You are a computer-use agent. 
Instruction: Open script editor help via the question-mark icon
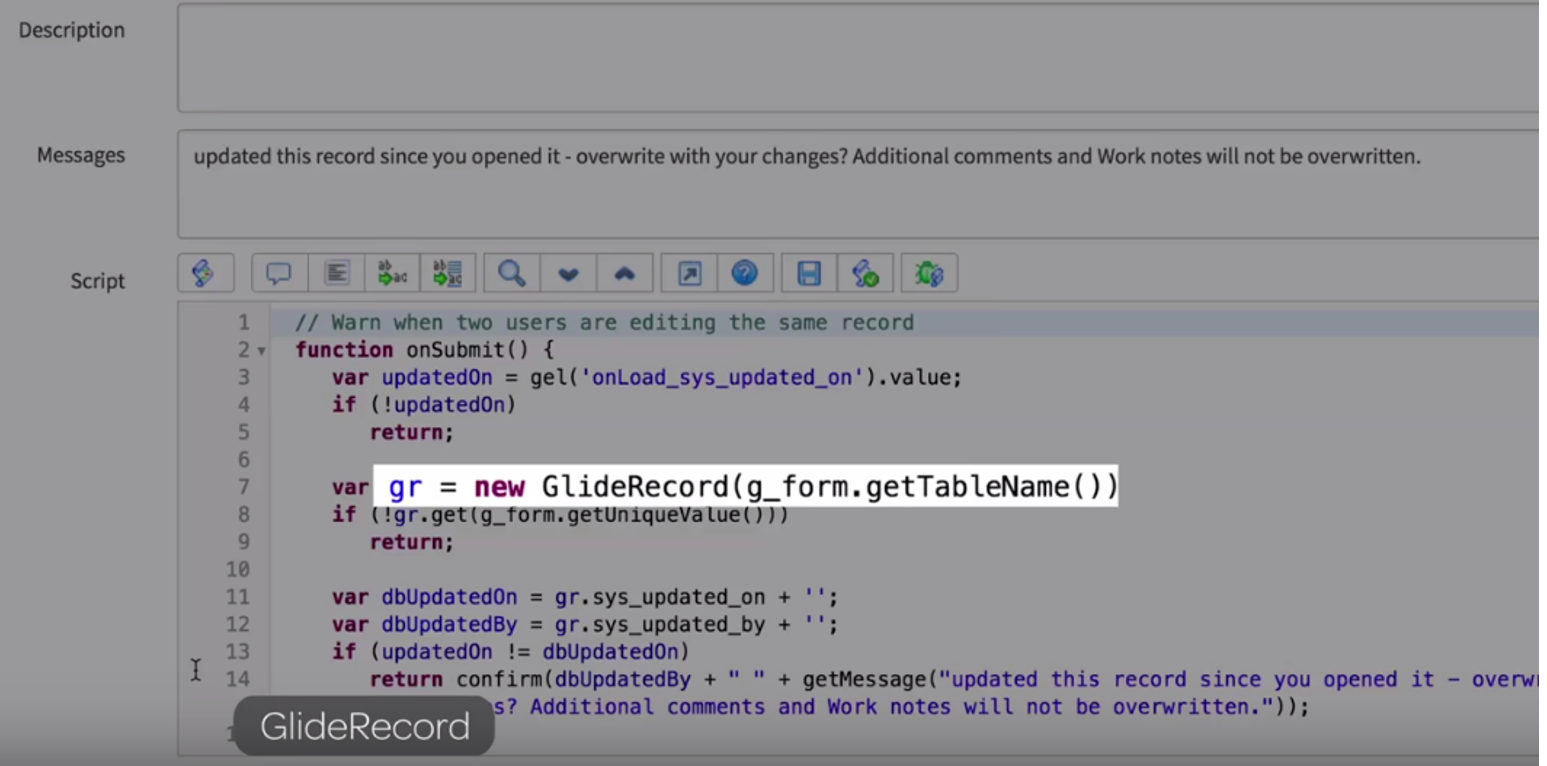coord(746,272)
